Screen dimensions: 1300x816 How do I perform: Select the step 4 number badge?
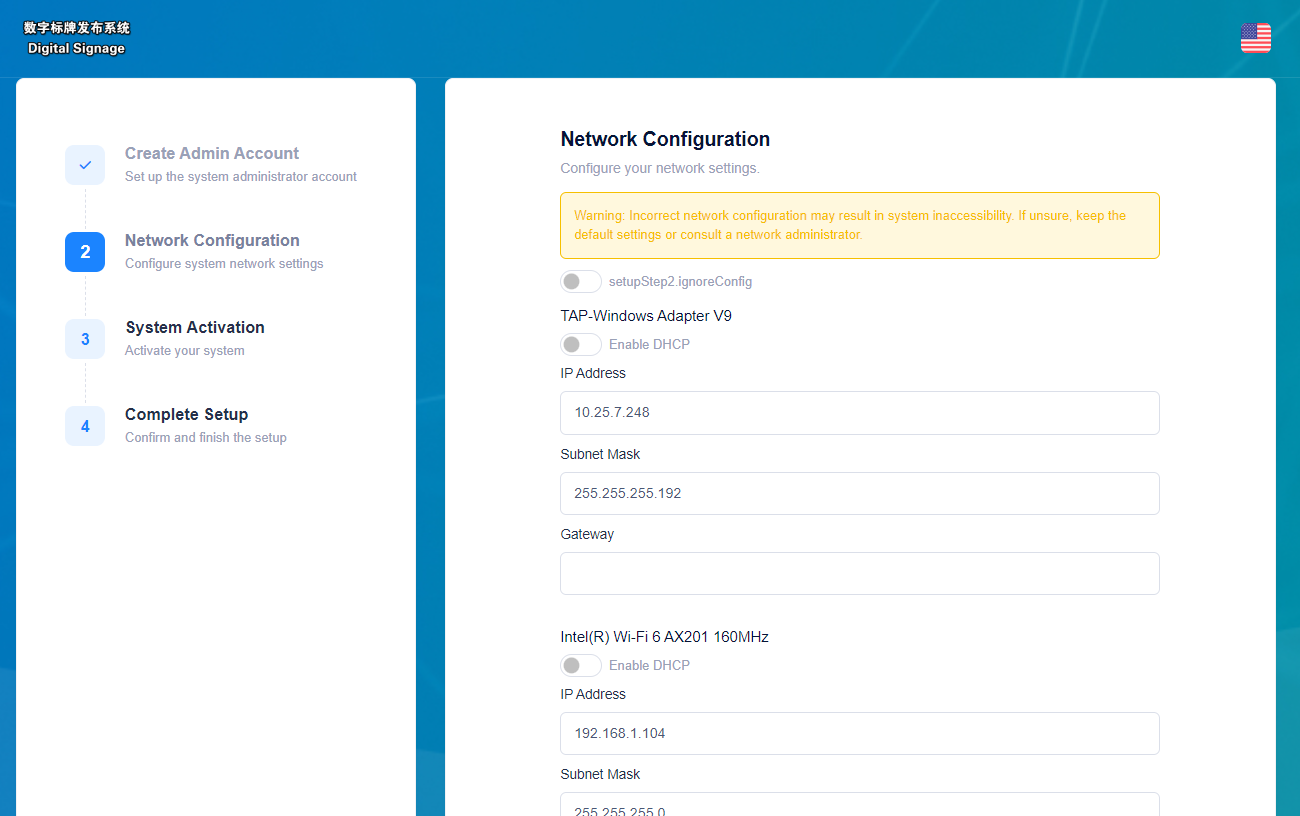[85, 426]
